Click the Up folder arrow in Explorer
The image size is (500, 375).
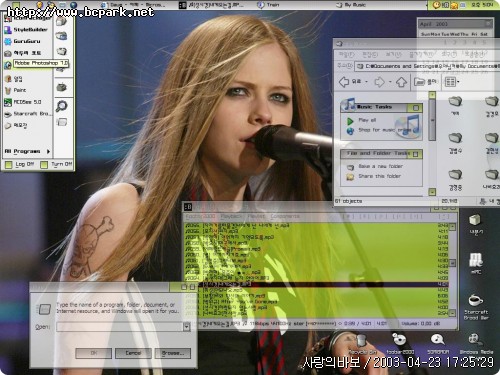(x=401, y=82)
